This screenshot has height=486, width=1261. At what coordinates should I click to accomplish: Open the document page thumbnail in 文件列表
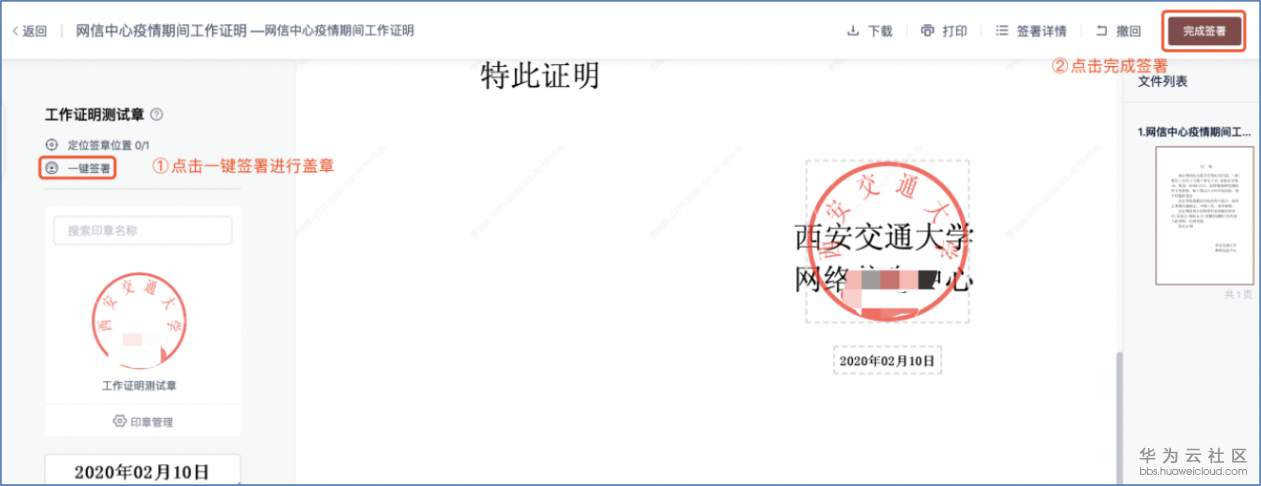coord(1203,215)
